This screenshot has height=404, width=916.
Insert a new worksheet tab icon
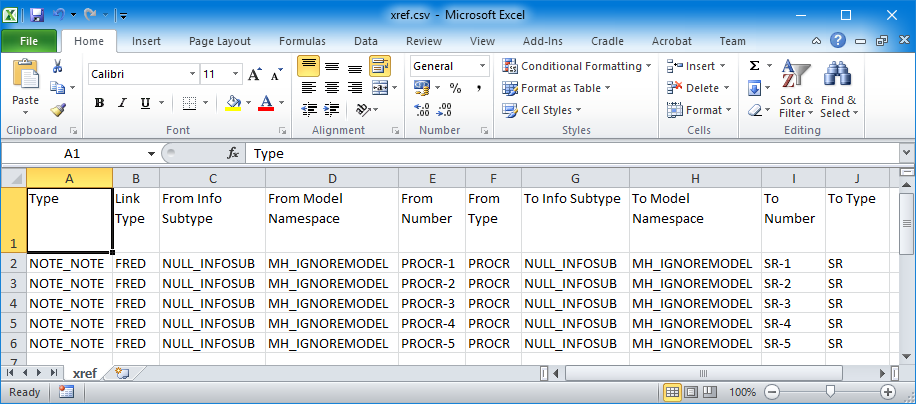[122, 372]
